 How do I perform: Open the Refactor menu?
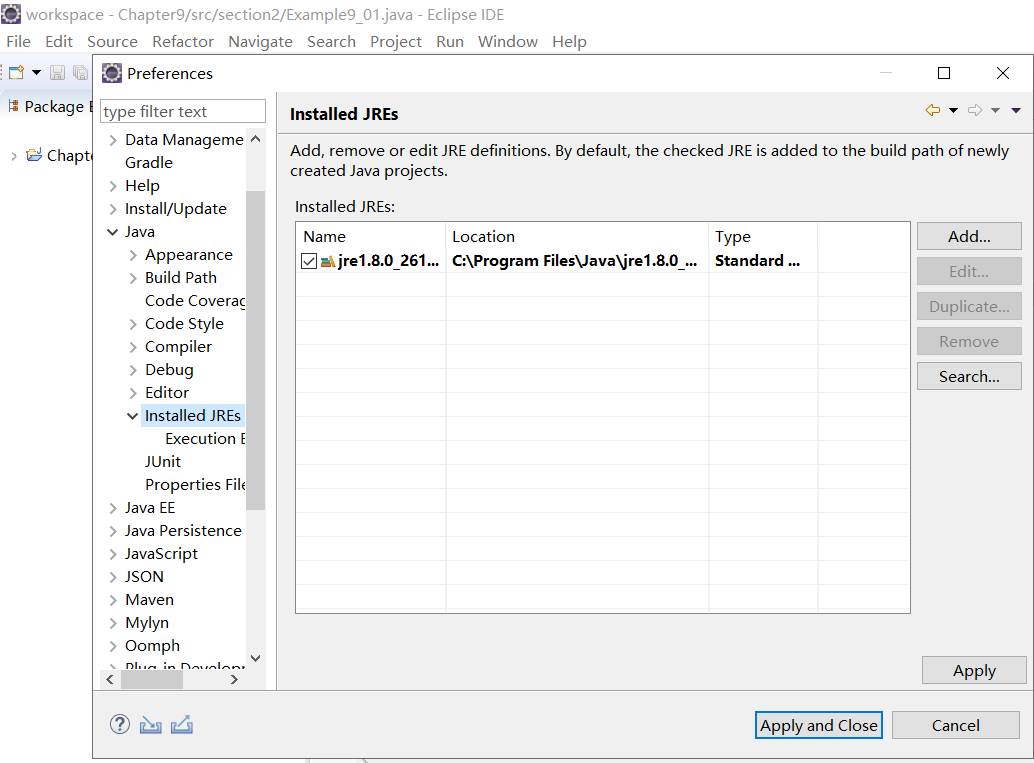point(183,42)
